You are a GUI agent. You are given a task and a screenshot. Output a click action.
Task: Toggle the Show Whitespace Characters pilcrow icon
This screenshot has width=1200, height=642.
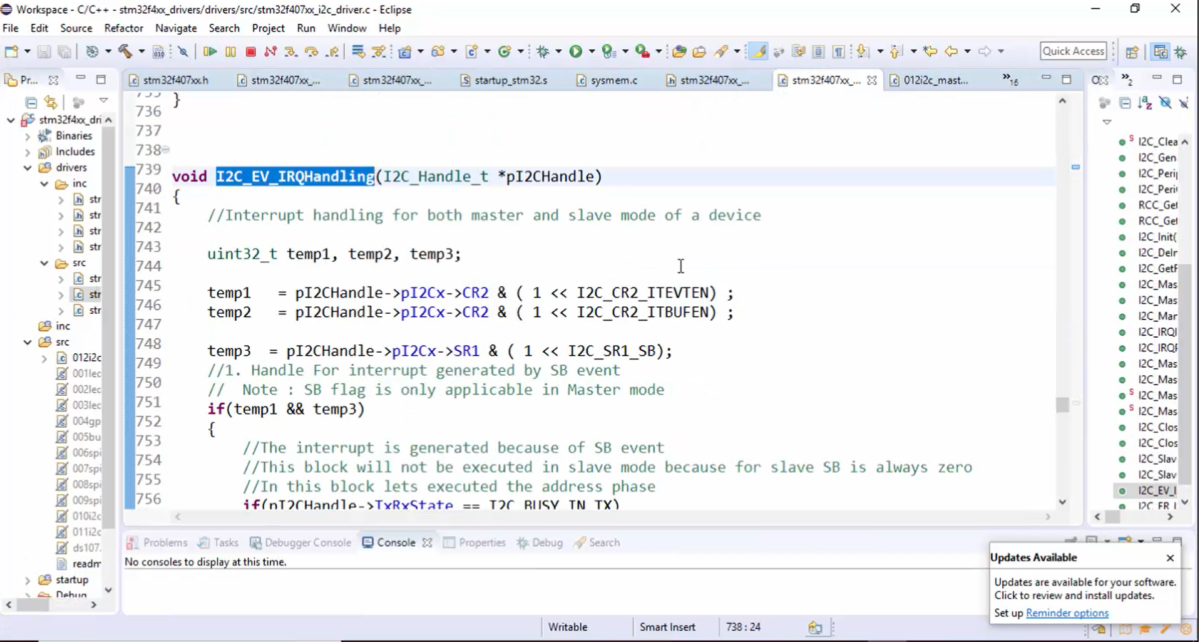coord(839,51)
